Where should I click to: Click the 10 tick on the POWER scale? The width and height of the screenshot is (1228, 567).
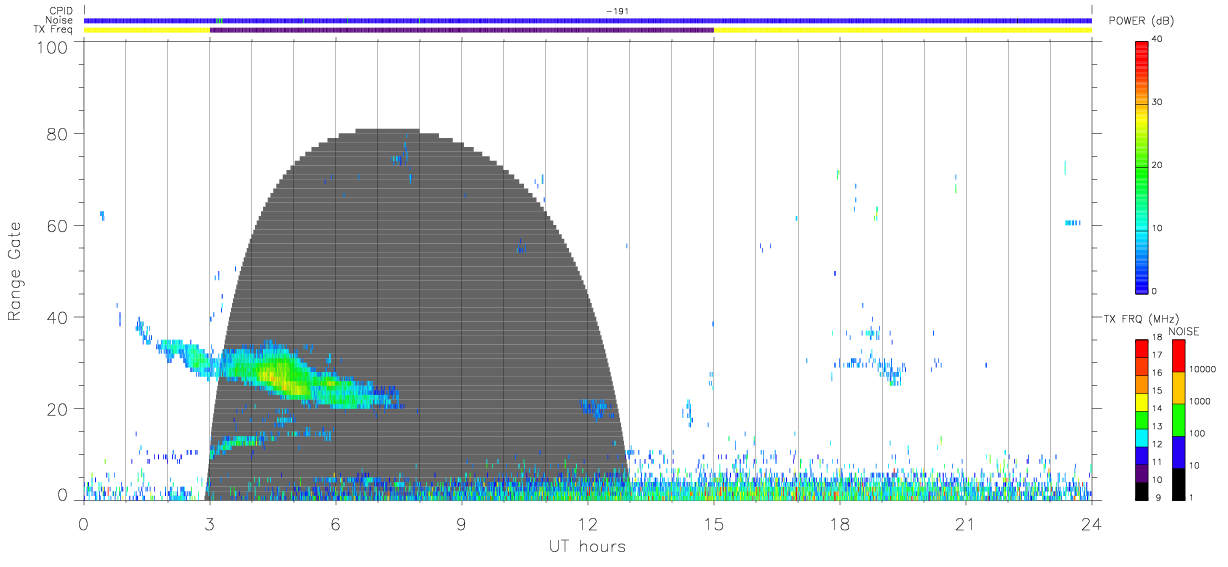[1157, 228]
